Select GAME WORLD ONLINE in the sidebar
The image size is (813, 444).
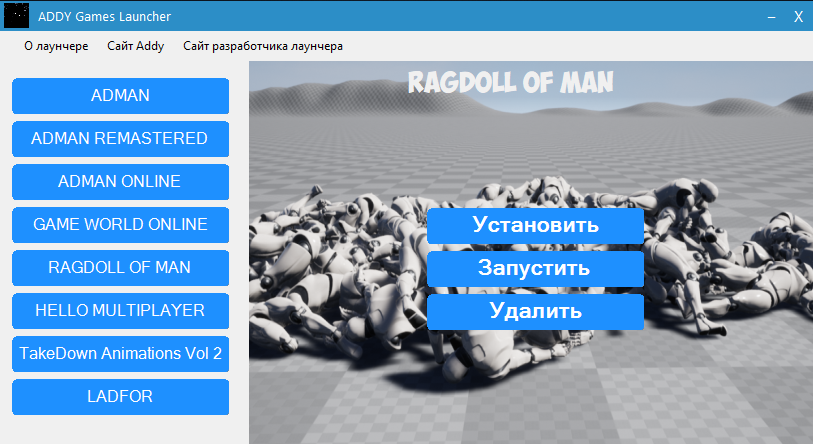120,225
